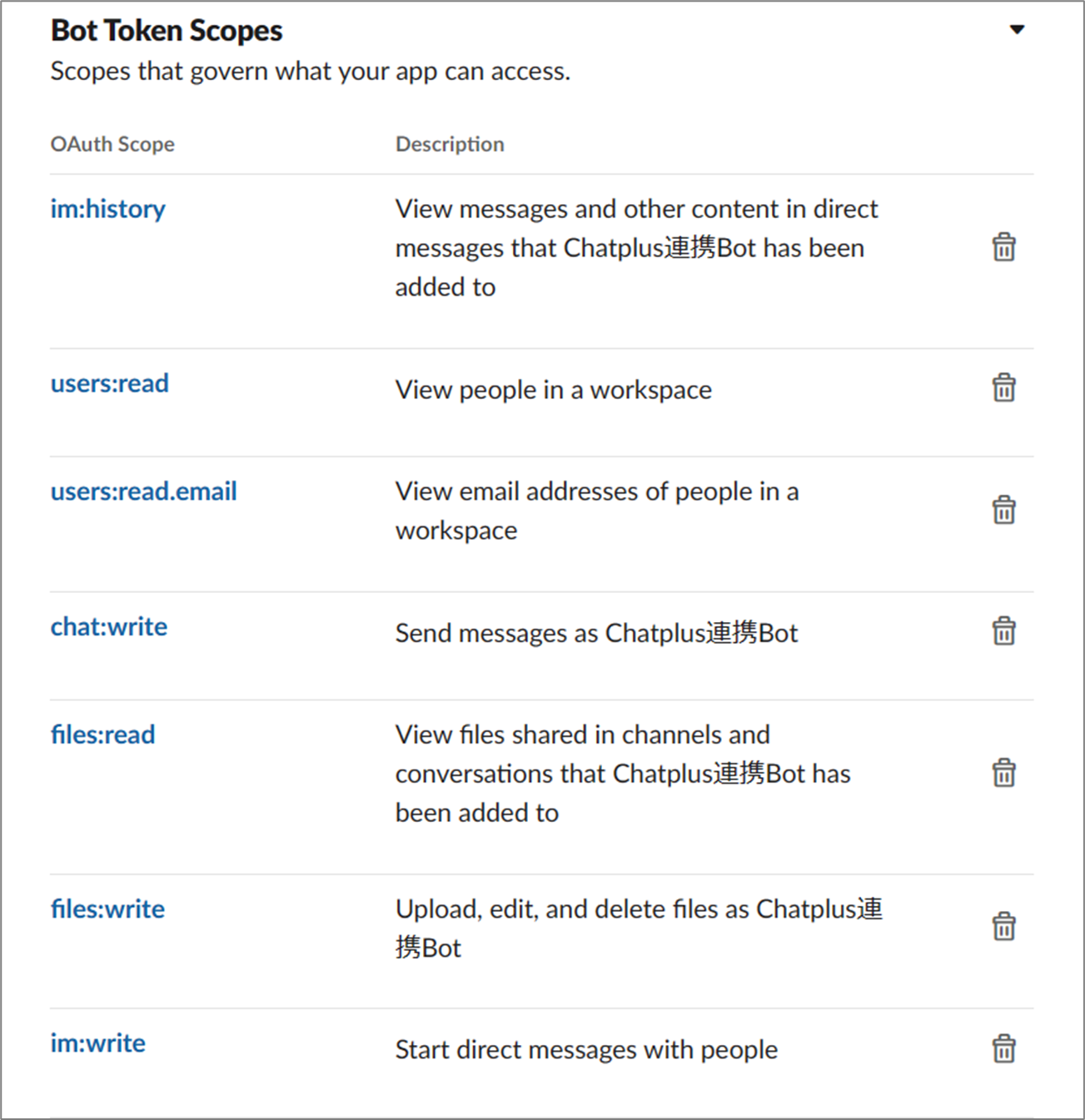Click the Description column header

[450, 144]
